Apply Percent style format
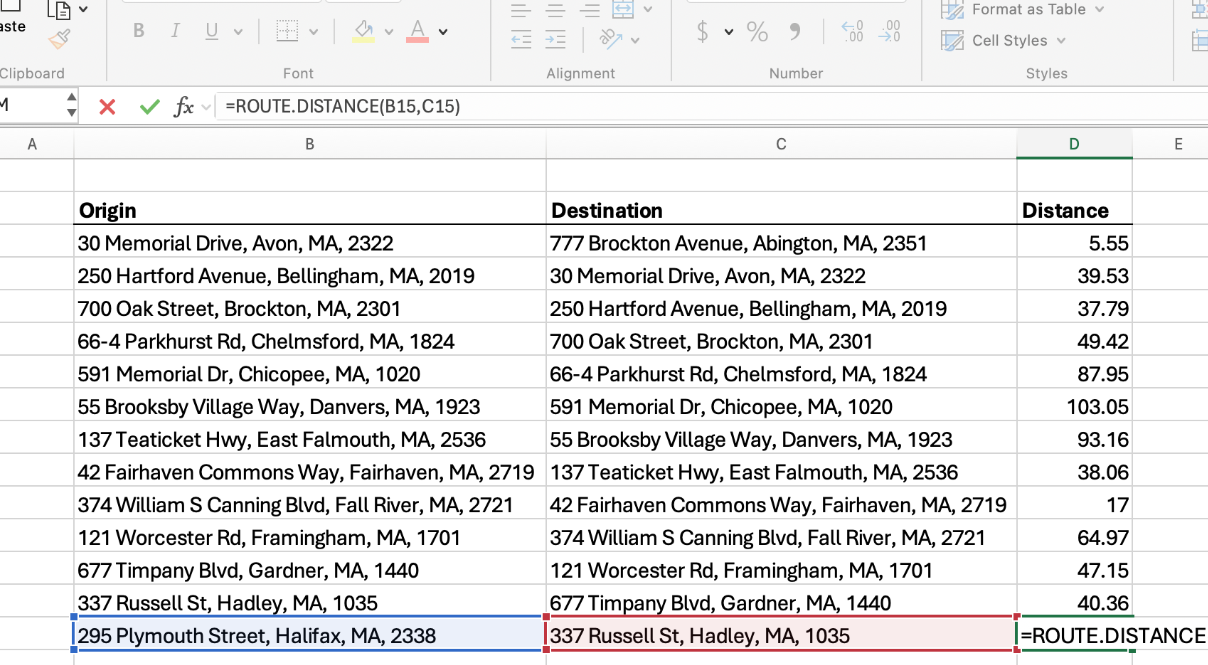 pyautogui.click(x=757, y=32)
